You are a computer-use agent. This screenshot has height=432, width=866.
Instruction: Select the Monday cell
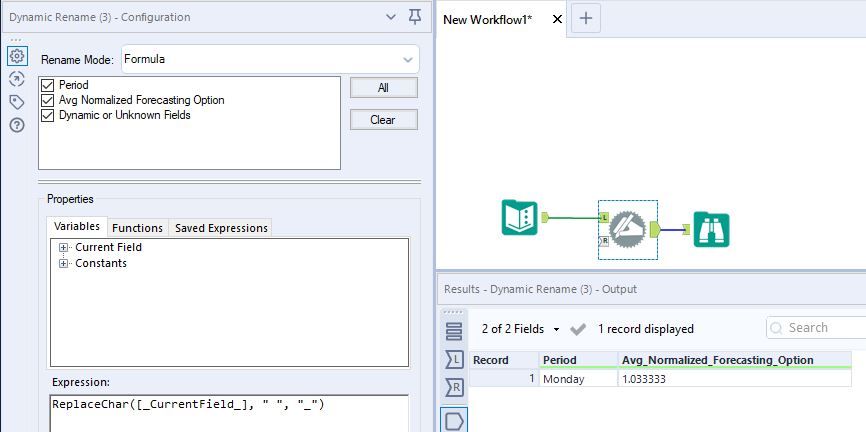pos(578,379)
